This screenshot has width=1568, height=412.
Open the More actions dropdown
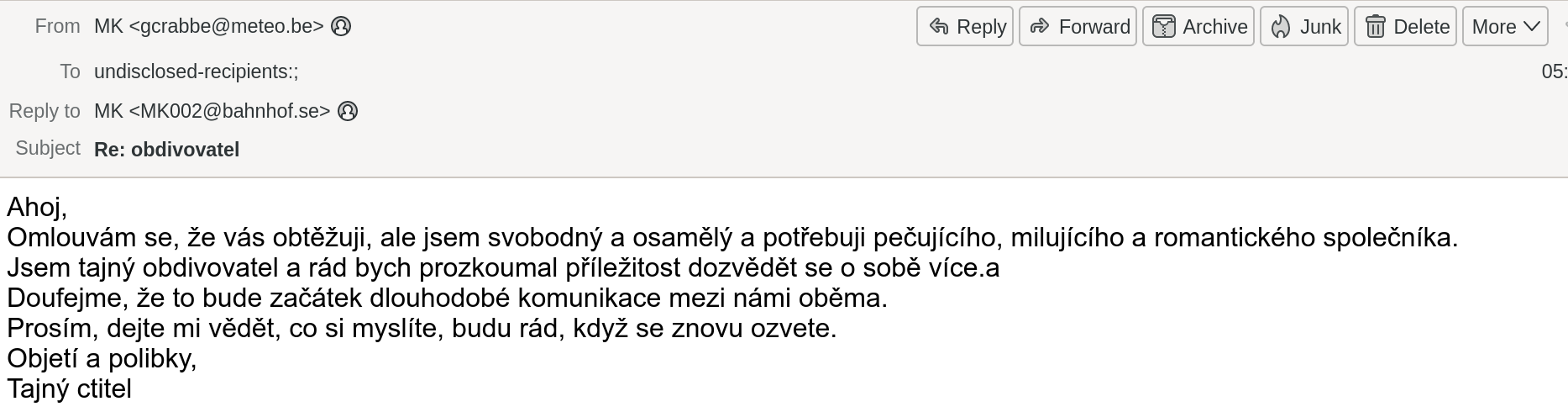click(x=1504, y=27)
